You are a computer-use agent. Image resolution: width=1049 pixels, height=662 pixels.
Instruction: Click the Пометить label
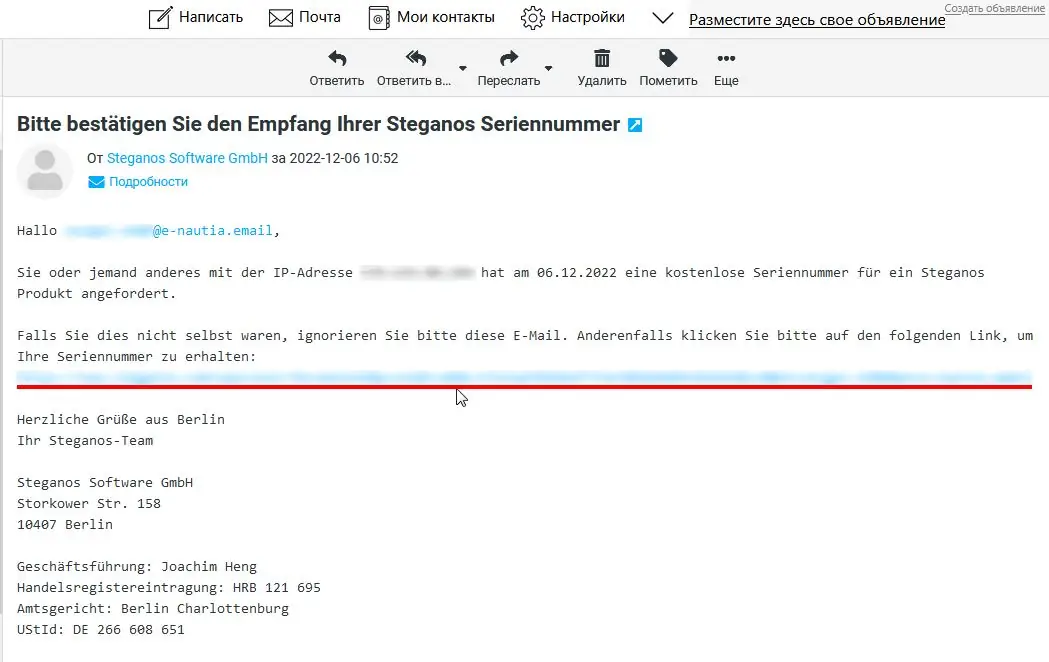(x=668, y=81)
